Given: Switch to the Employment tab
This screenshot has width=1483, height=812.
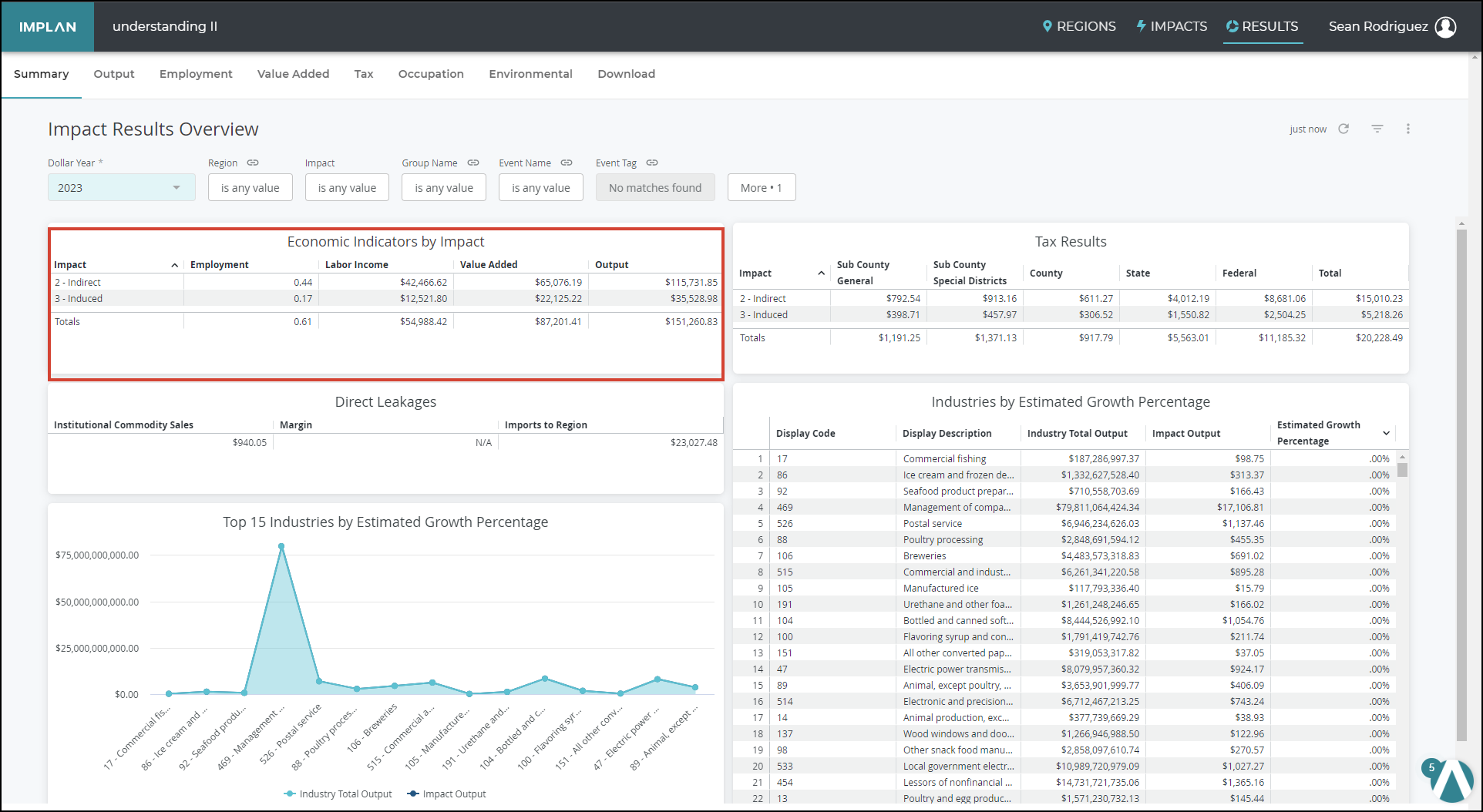Looking at the screenshot, I should click(x=196, y=74).
